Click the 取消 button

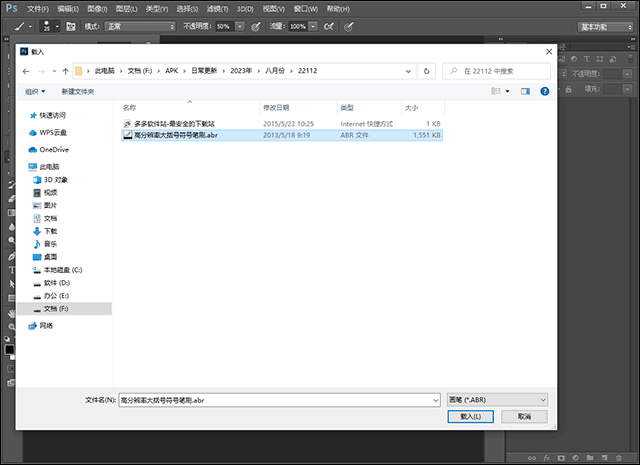pos(524,416)
